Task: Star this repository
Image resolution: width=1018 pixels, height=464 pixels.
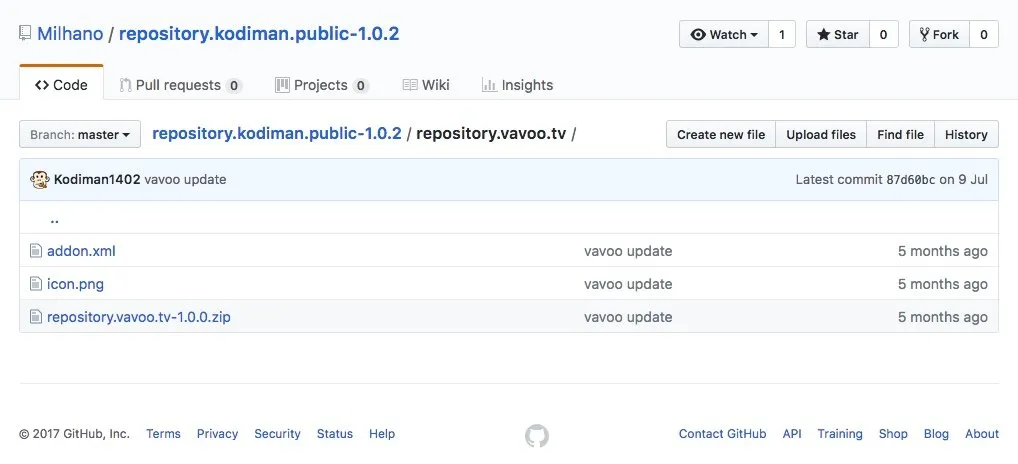Action: (x=838, y=34)
